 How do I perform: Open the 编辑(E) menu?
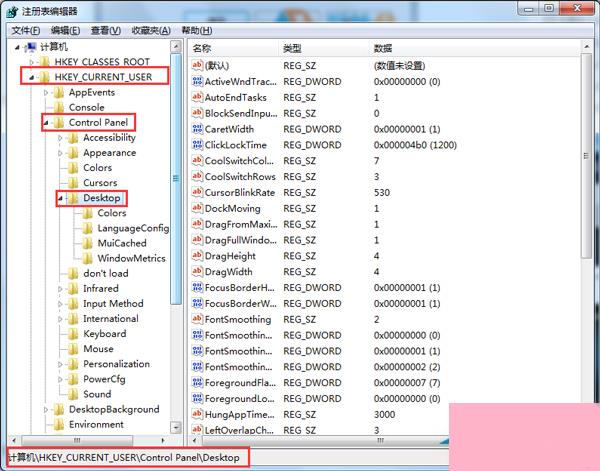[65, 30]
